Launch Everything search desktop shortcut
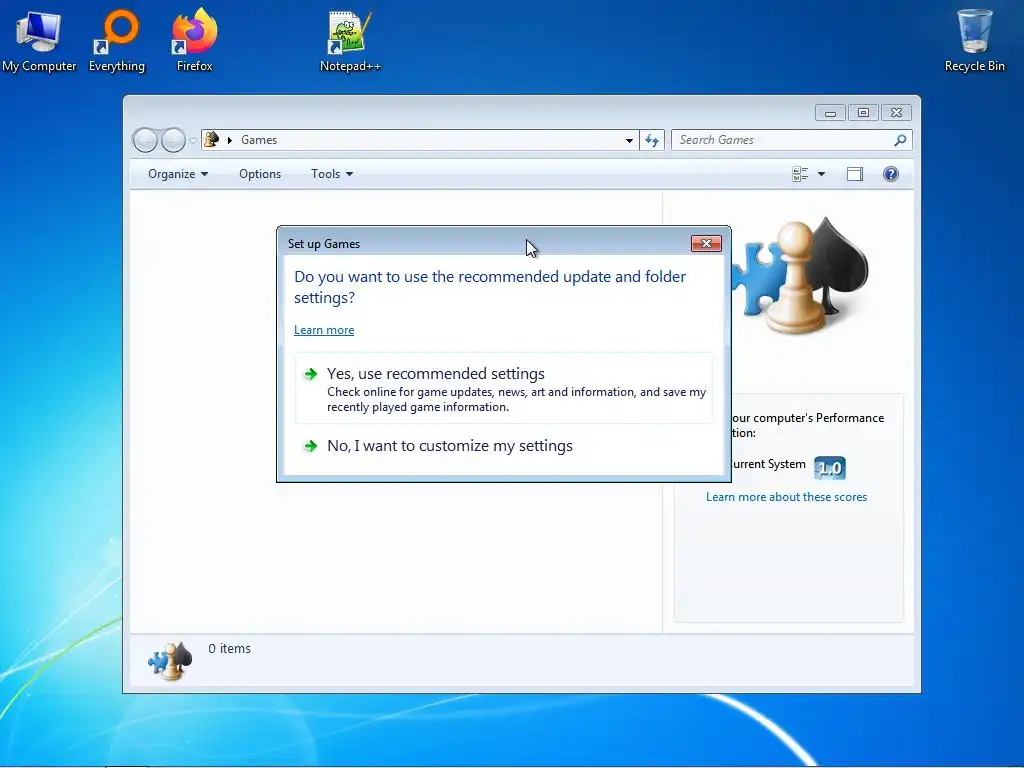The height and width of the screenshot is (768, 1024). point(117,40)
